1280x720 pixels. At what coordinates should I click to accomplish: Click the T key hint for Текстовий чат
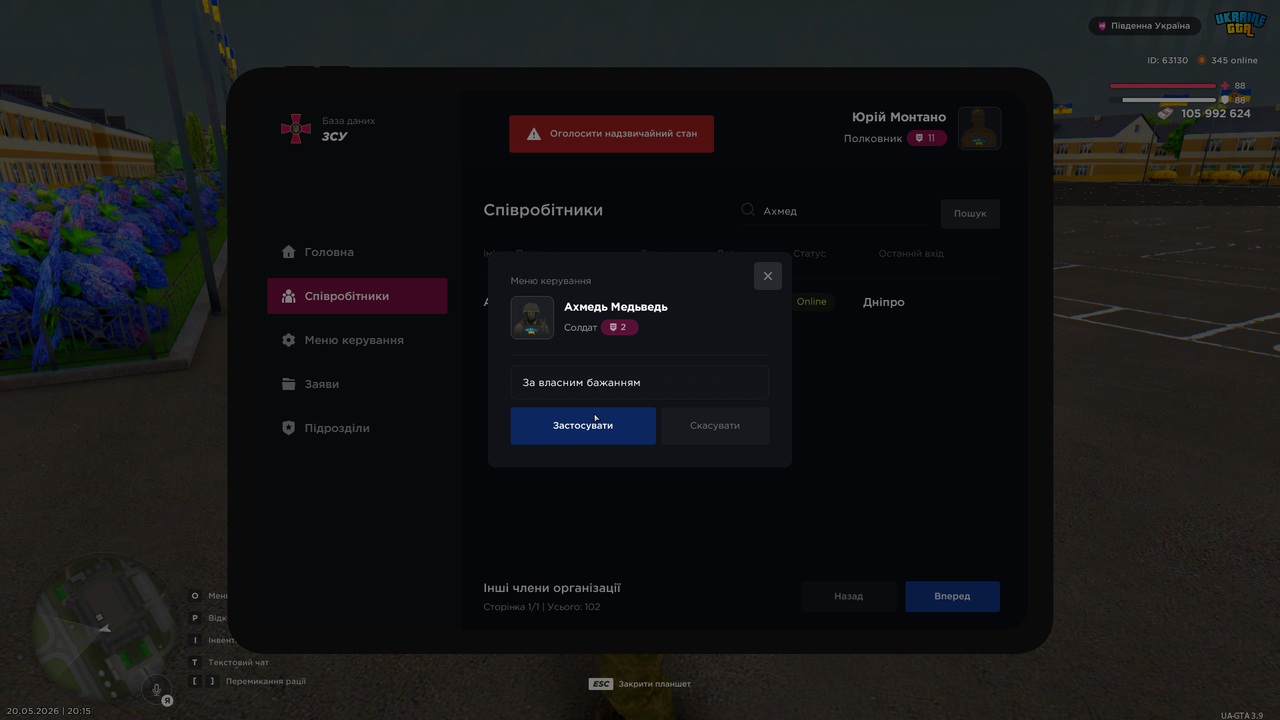(x=195, y=662)
